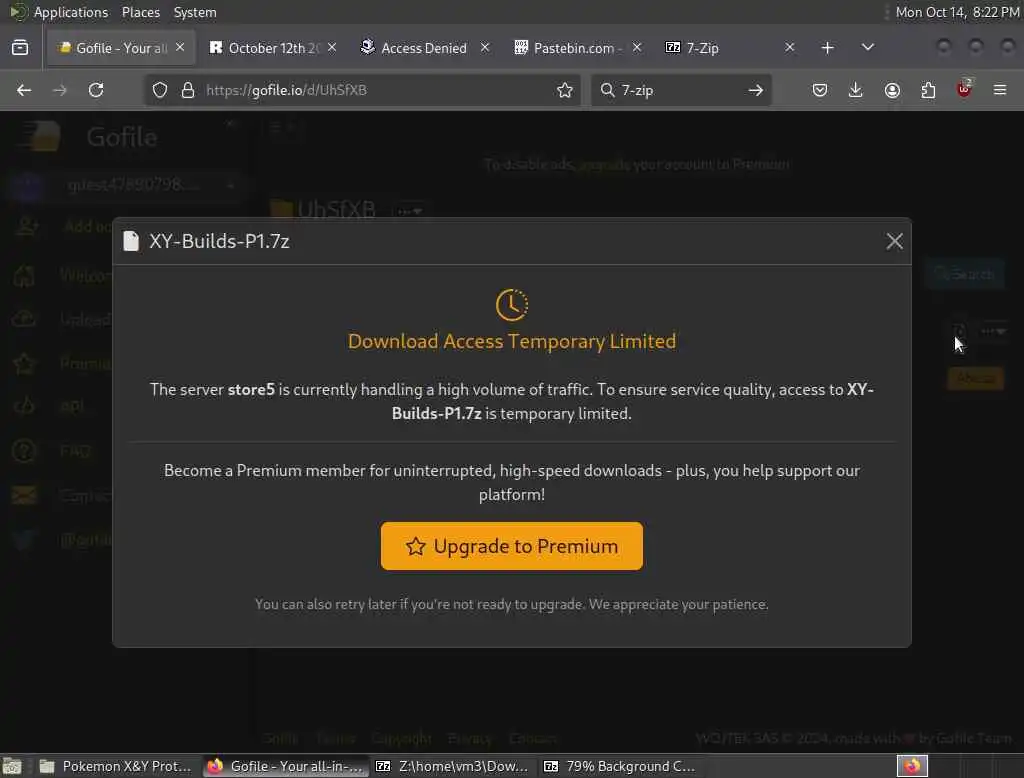Open the tracking protection shield icon
Viewport: 1024px width, 778px height.
click(160, 90)
